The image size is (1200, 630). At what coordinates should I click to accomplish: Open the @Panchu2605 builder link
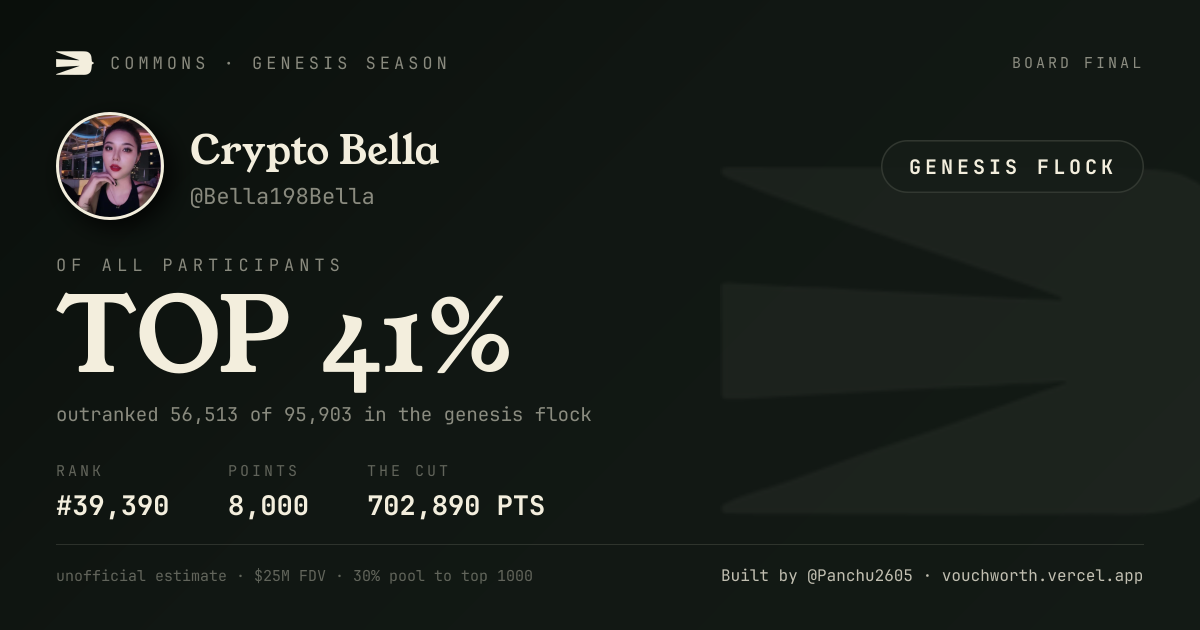(860, 576)
